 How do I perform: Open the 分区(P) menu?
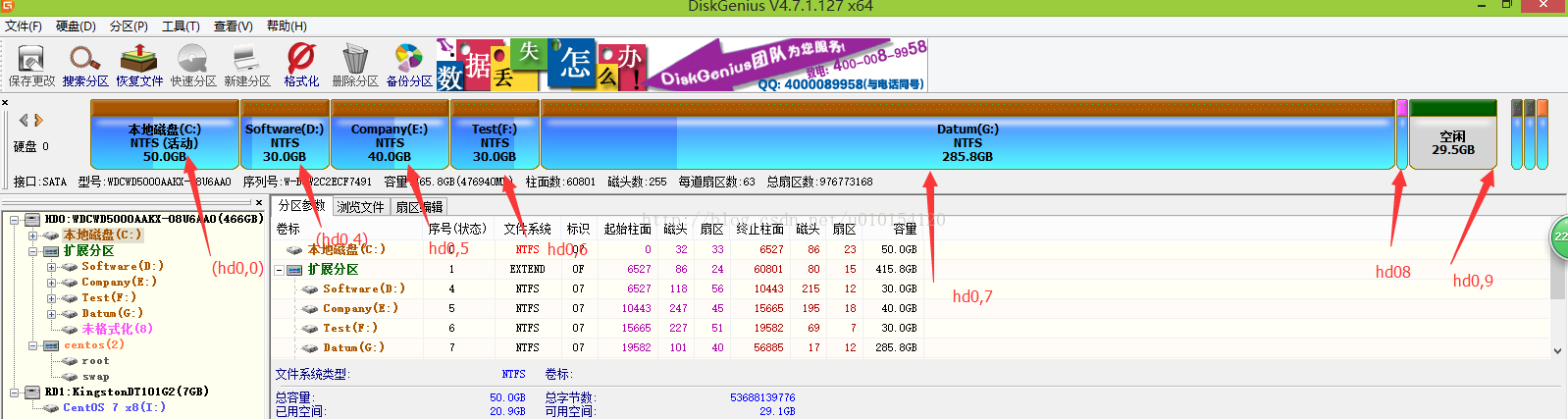pos(129,26)
